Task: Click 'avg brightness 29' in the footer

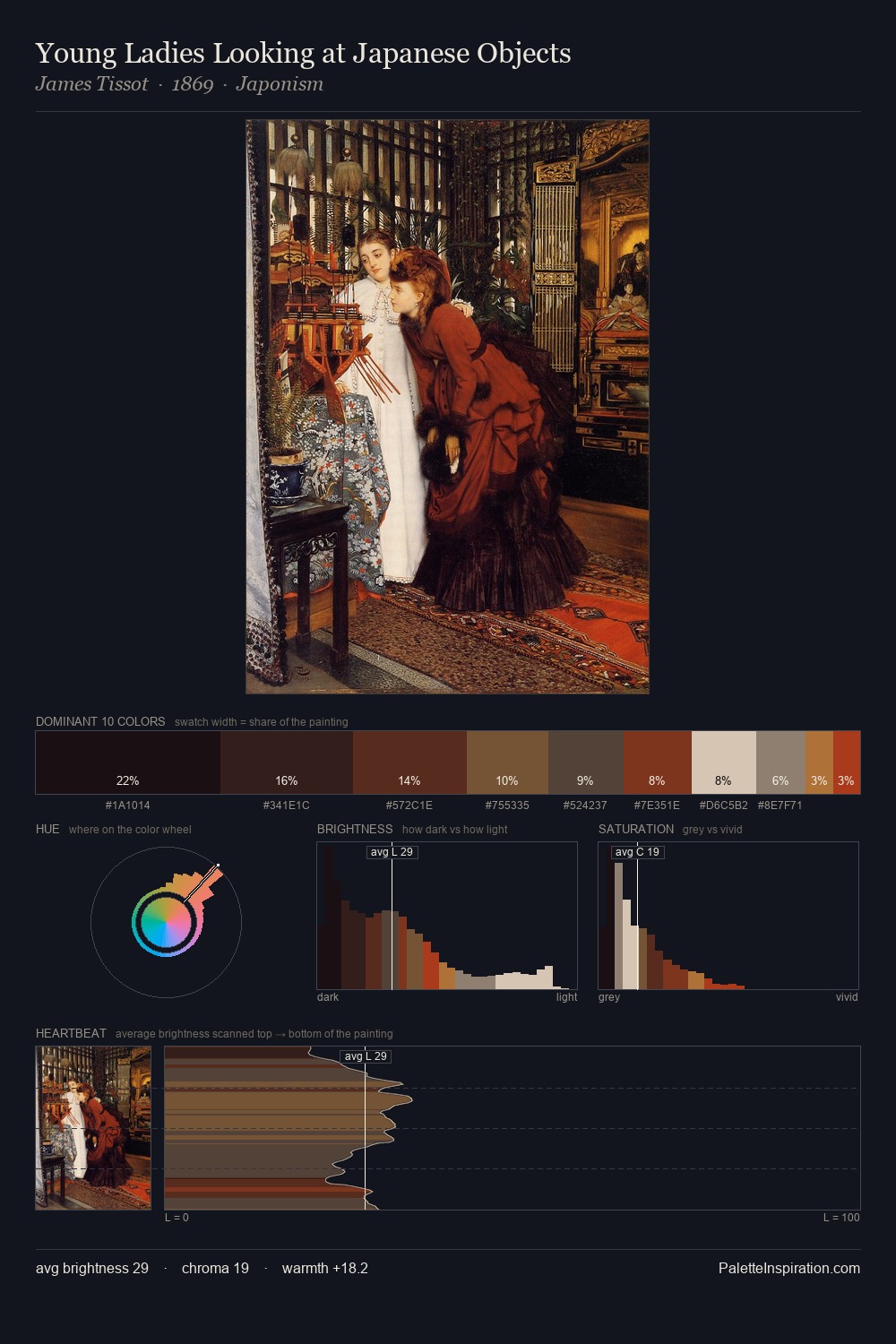Action: [92, 1269]
